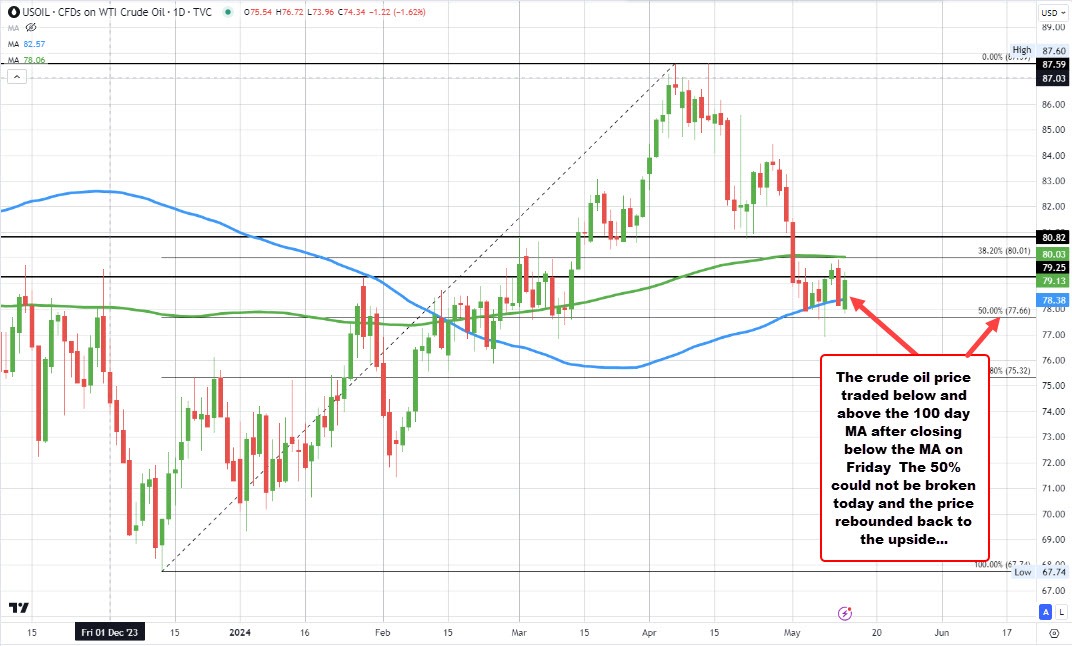This screenshot has height=646, width=1072.
Task: Click the green market status dot
Action: [228, 12]
